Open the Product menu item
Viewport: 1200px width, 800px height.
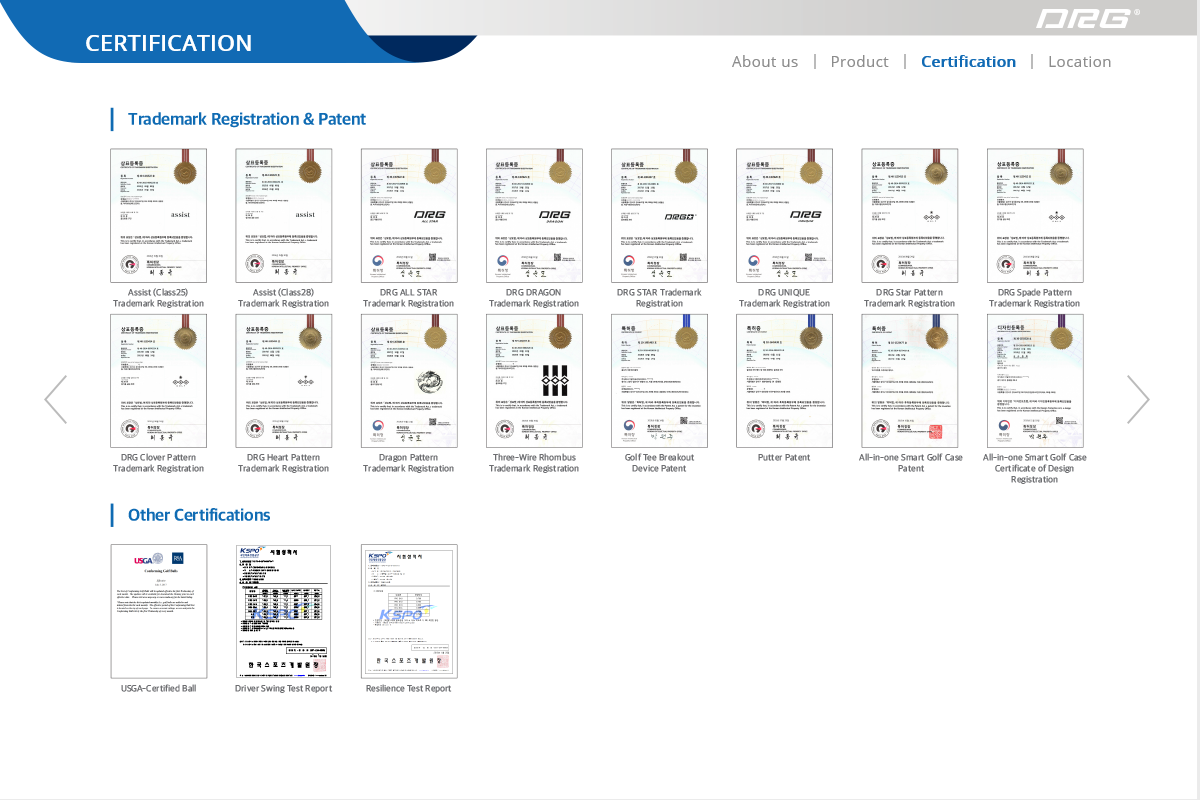(859, 61)
